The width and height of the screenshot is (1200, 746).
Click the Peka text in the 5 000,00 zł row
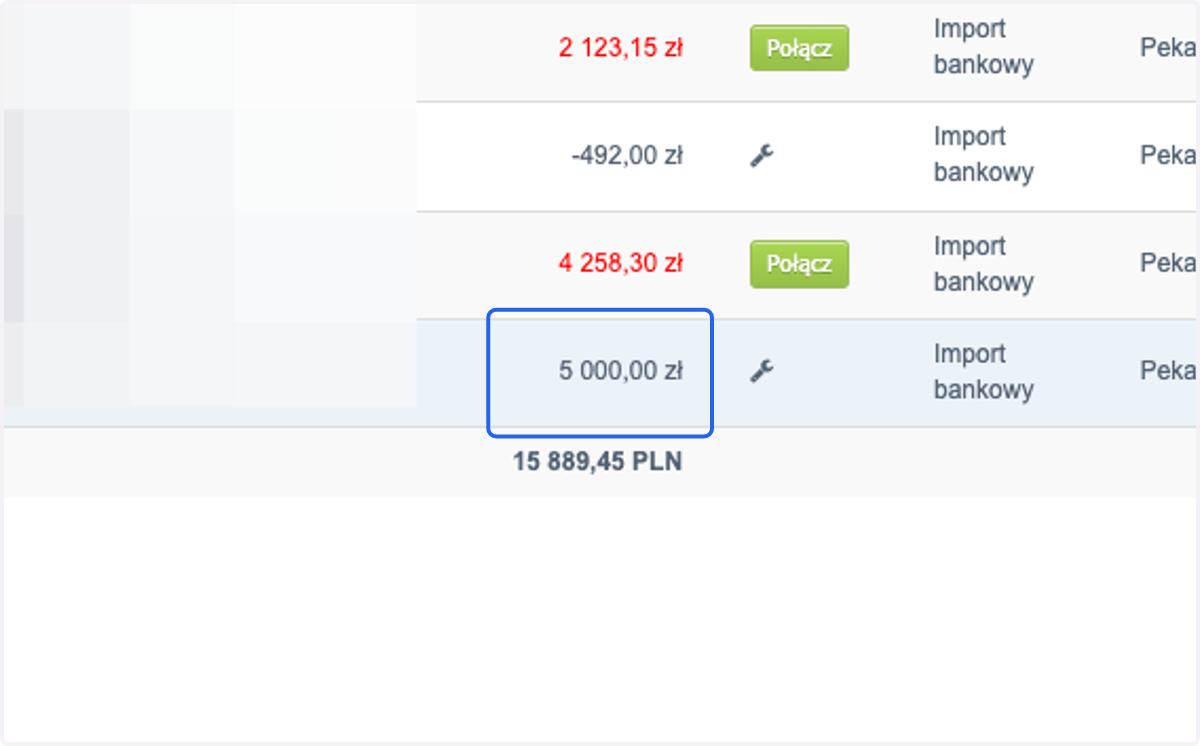(x=1168, y=372)
